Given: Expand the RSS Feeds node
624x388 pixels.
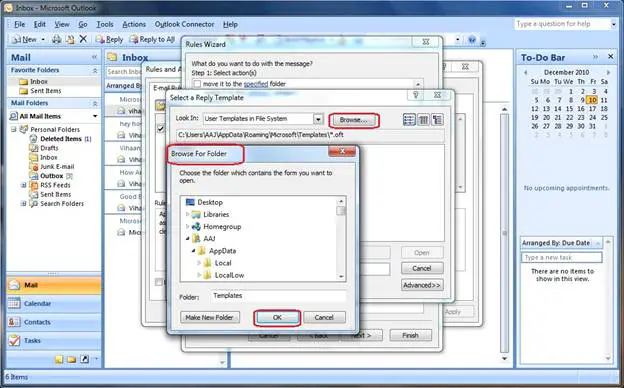Looking at the screenshot, I should click(23, 185).
